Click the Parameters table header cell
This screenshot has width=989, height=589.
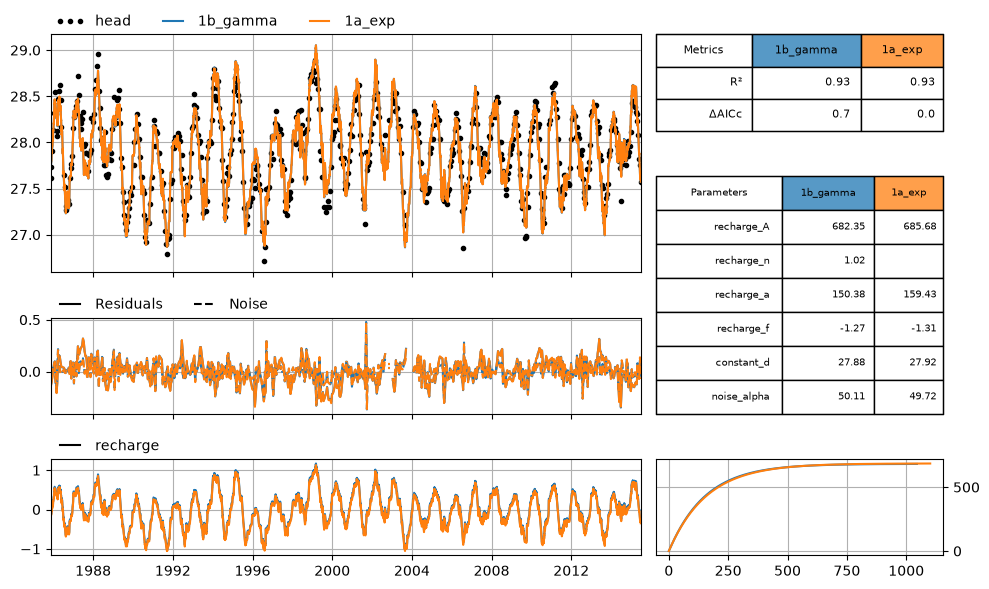pyautogui.click(x=719, y=193)
